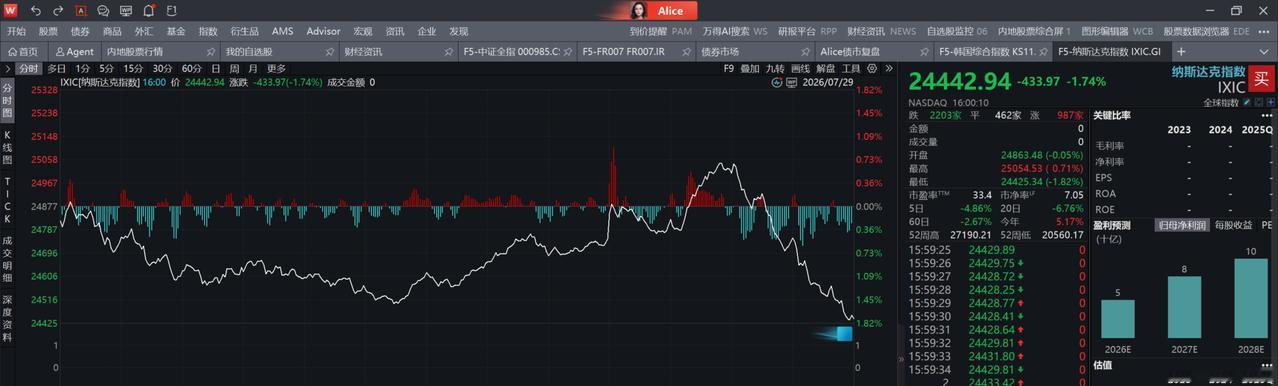
Task: Open the 股票 menu
Action: 48,31
